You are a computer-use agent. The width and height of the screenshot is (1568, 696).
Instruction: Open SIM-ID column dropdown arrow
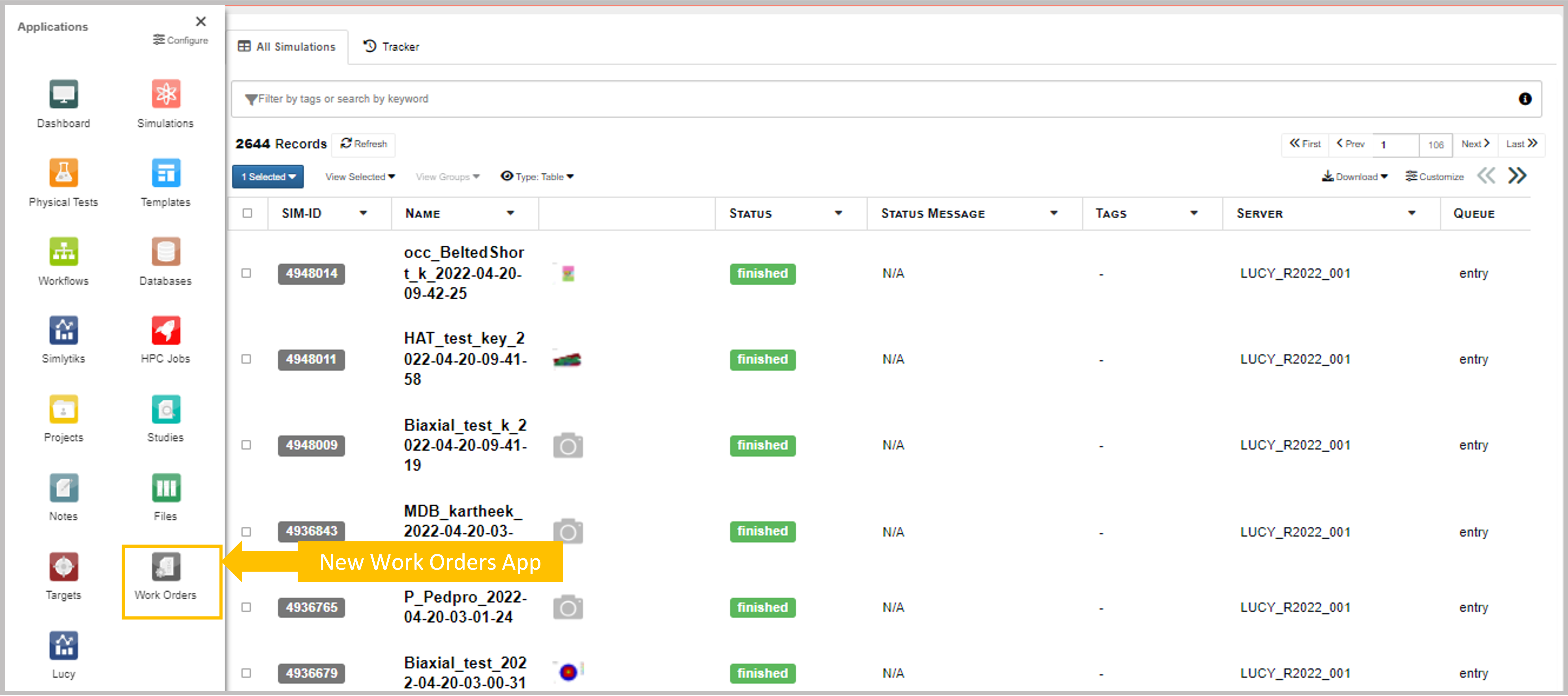coord(363,213)
